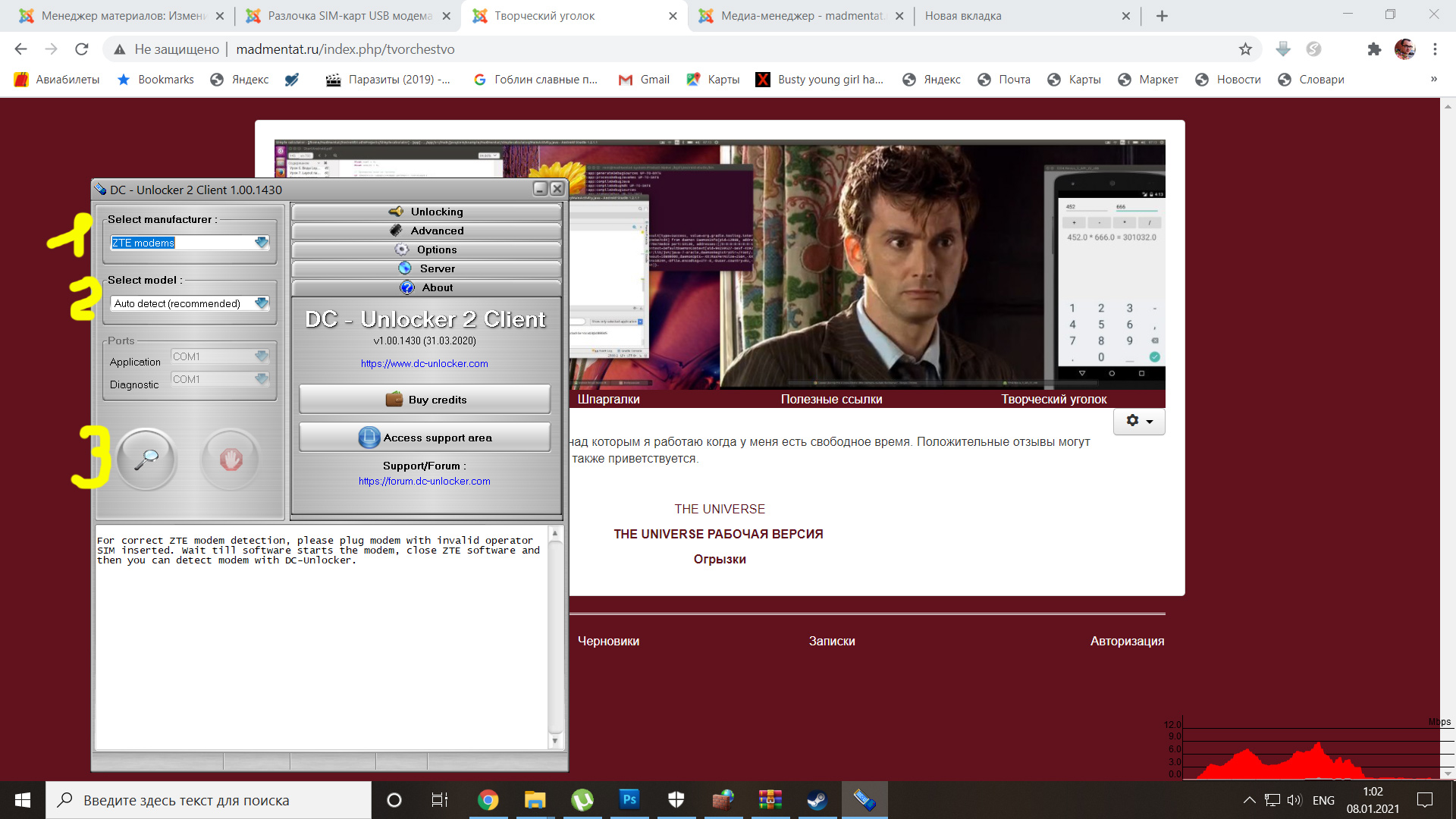Click the browser back arrow

[20, 49]
